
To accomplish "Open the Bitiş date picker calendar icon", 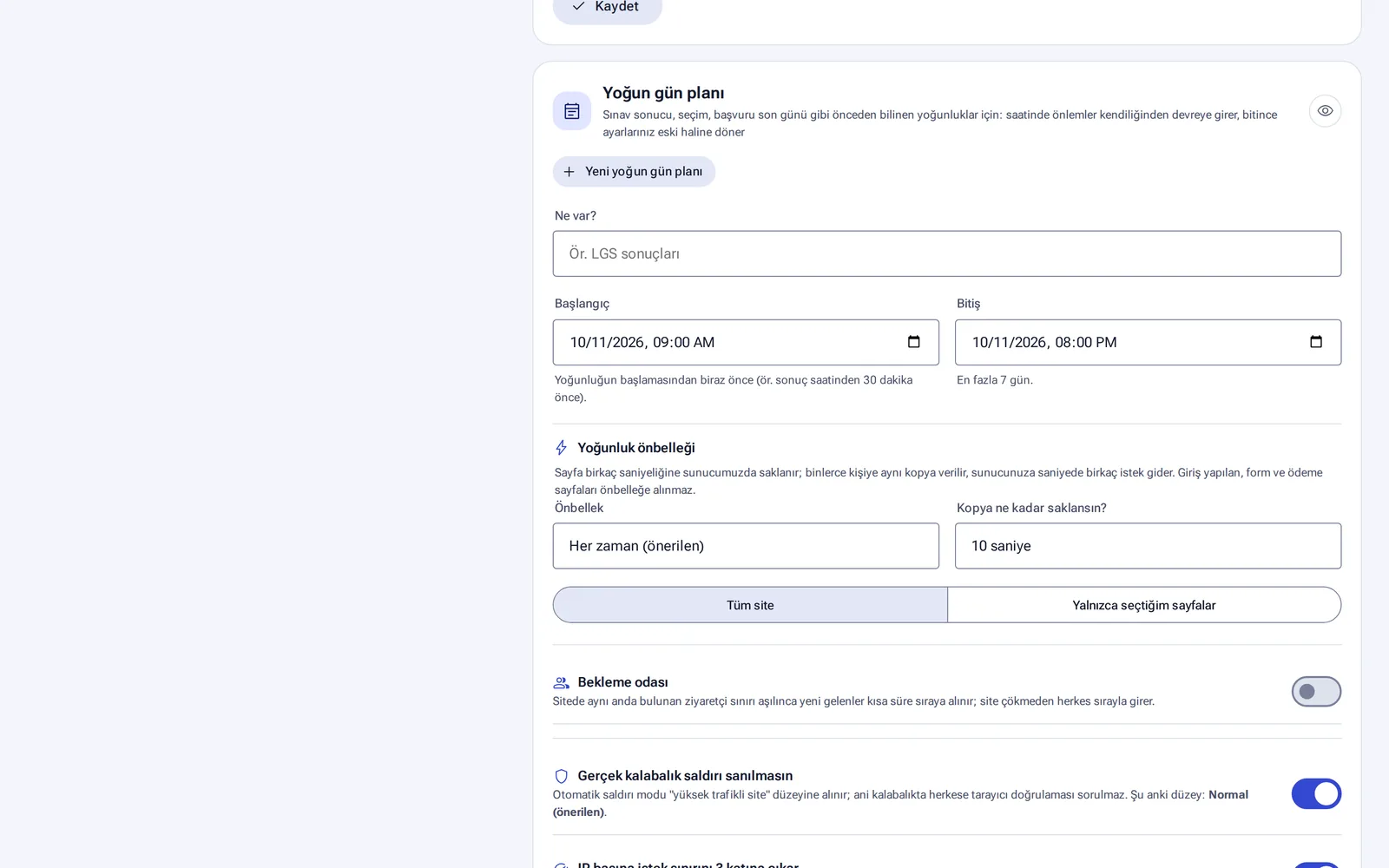I will (x=1316, y=342).
